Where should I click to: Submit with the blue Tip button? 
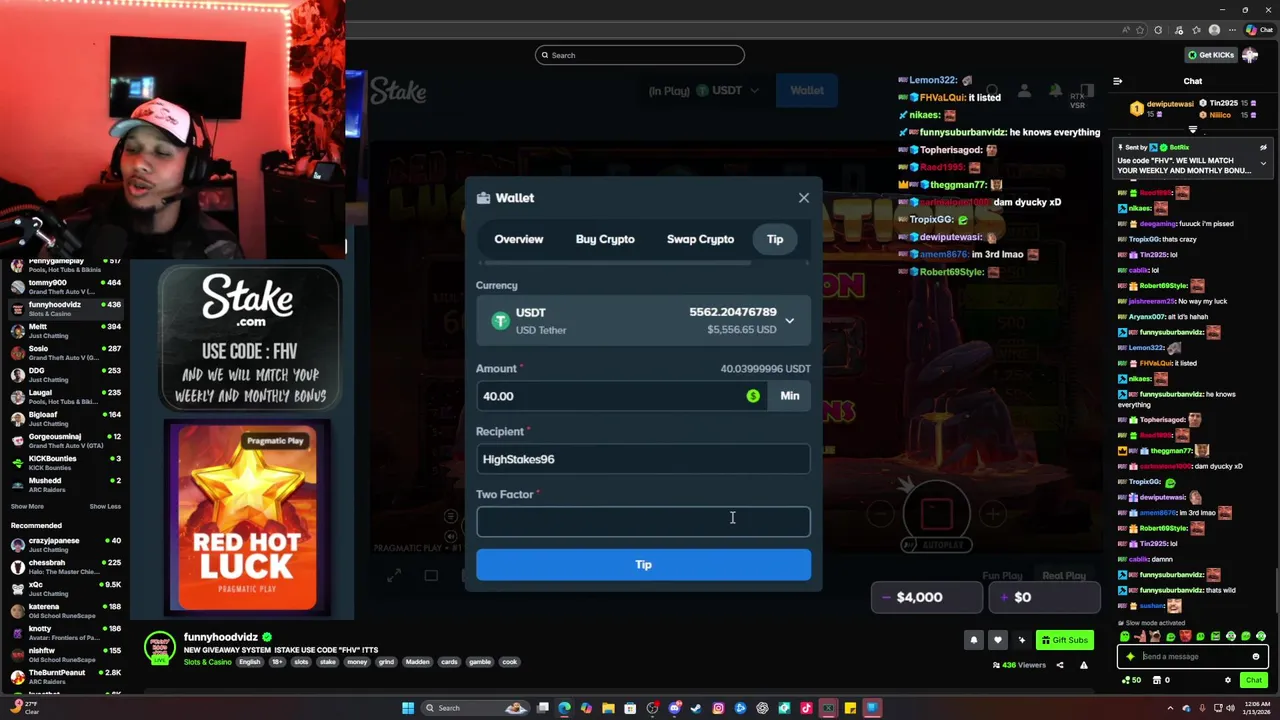click(643, 565)
